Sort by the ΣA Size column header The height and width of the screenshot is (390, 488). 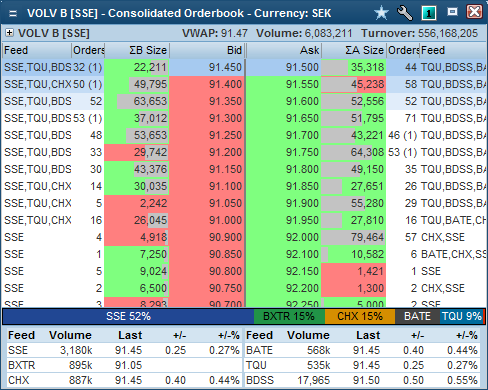click(x=354, y=50)
